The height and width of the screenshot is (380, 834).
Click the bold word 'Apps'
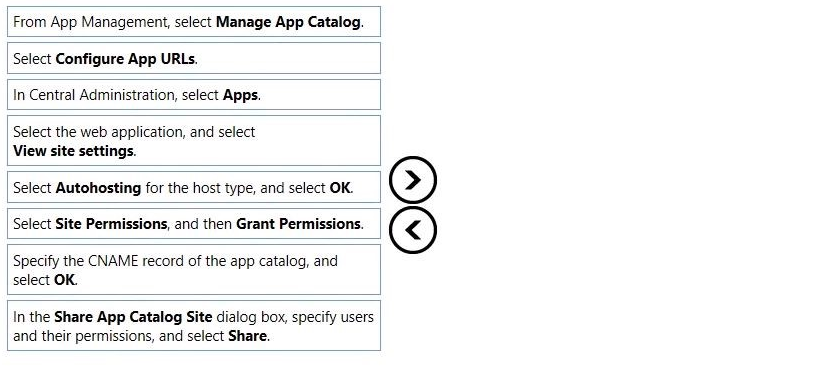[x=240, y=95]
